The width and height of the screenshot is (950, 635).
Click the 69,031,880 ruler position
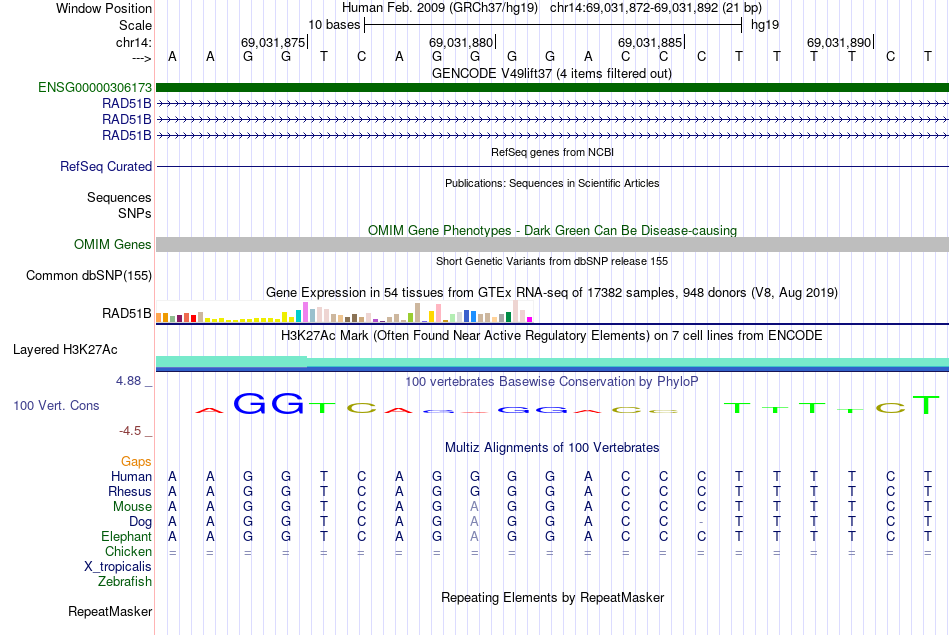tap(461, 42)
